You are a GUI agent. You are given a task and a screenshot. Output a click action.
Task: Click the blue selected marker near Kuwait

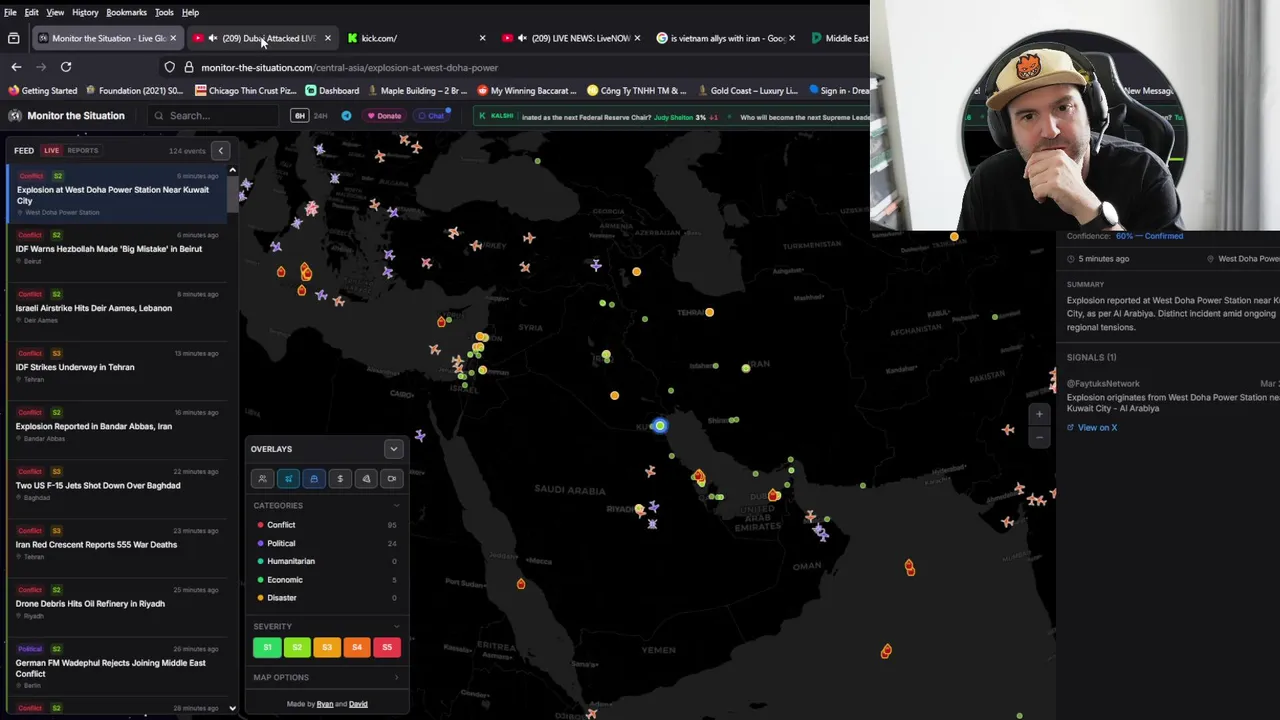pyautogui.click(x=659, y=426)
